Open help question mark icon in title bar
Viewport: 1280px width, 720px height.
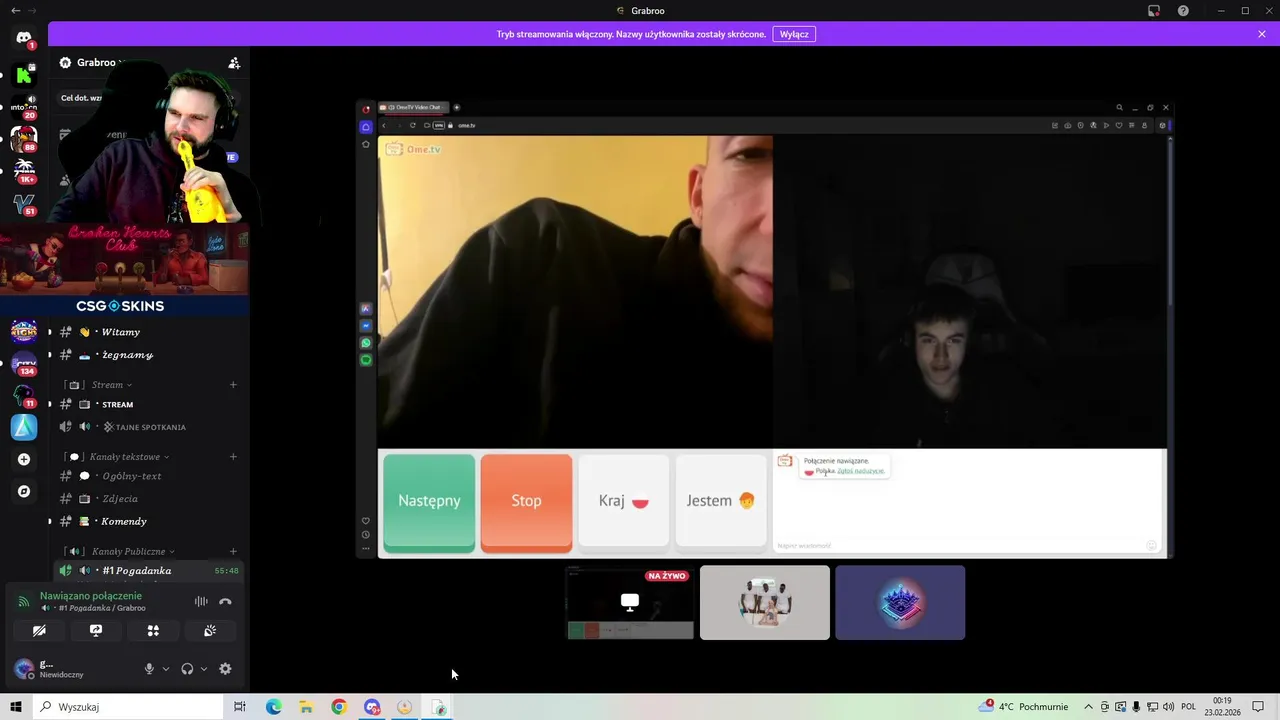click(1183, 11)
